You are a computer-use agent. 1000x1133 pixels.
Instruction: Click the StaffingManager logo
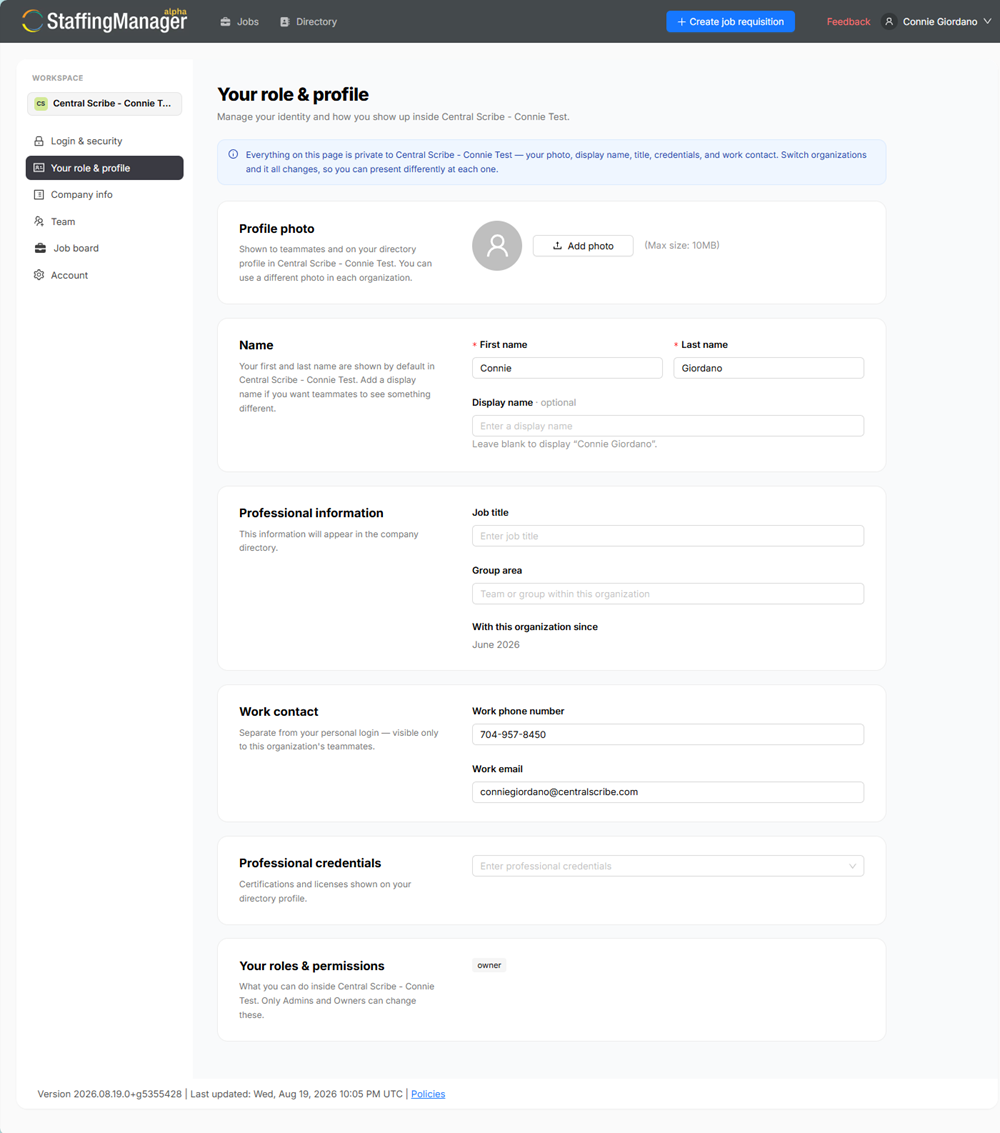[x=105, y=21]
